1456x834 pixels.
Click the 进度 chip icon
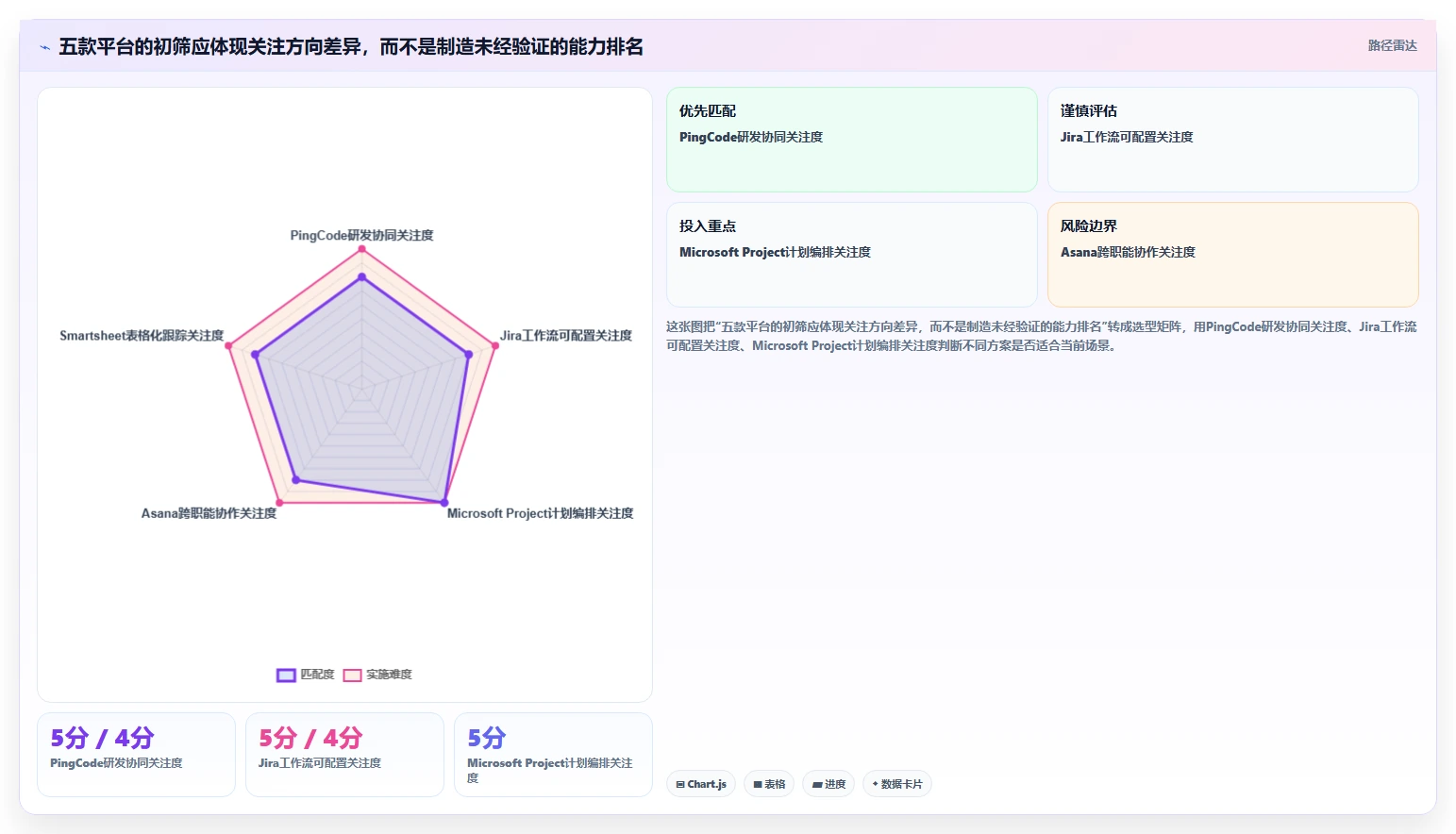(817, 785)
